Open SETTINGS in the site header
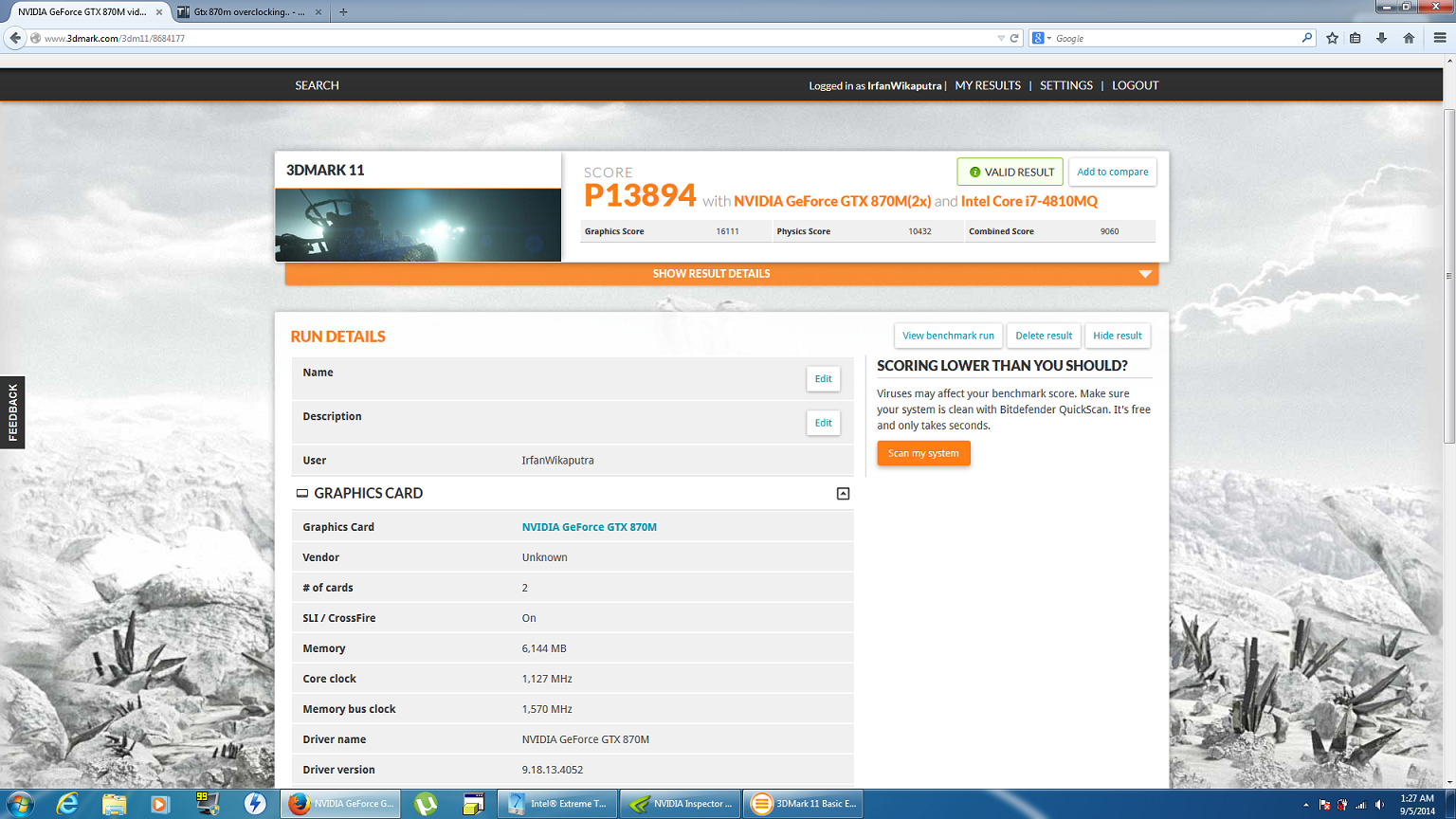The height and width of the screenshot is (819, 1456). click(1066, 85)
